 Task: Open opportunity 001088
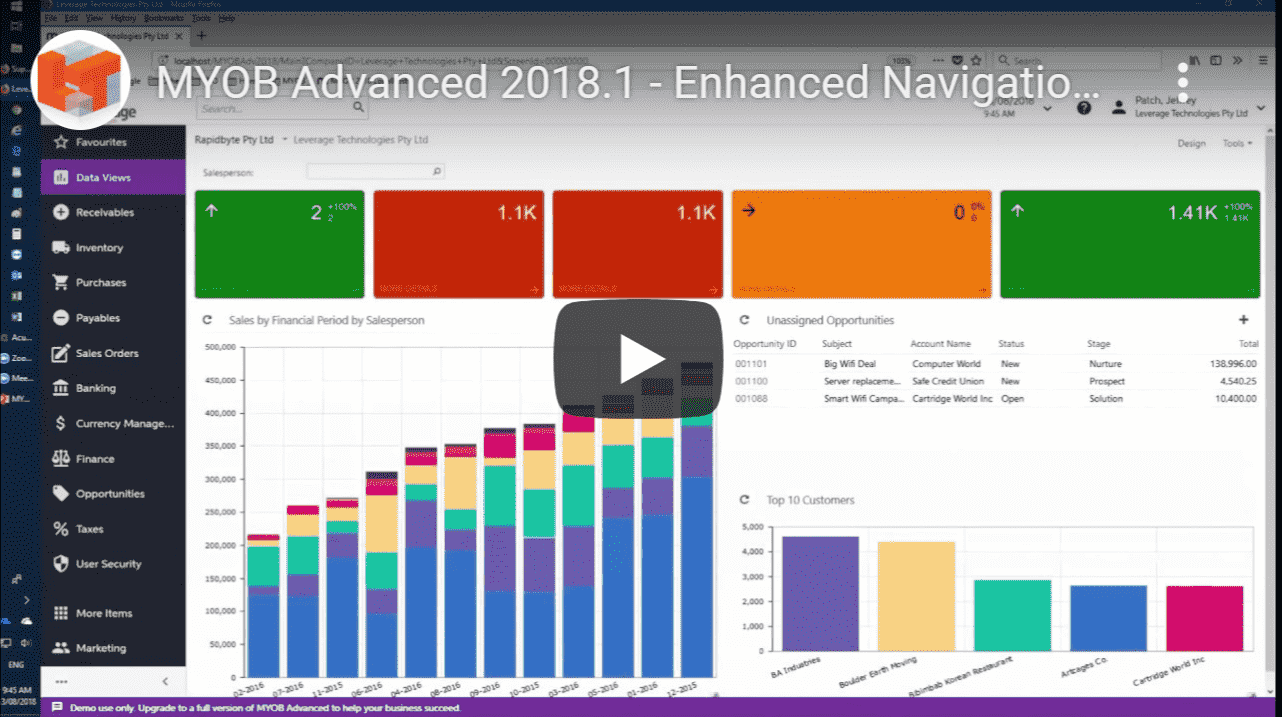[x=751, y=398]
